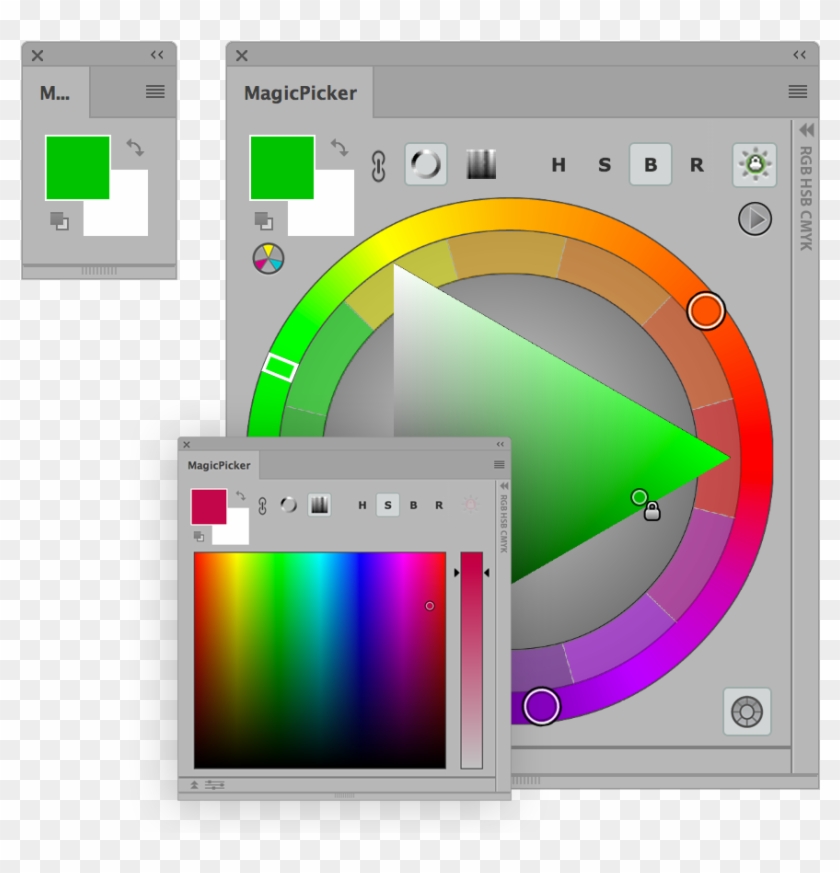Toggle the lightbulb lock button in large panel
840x873 pixels.
coord(754,164)
